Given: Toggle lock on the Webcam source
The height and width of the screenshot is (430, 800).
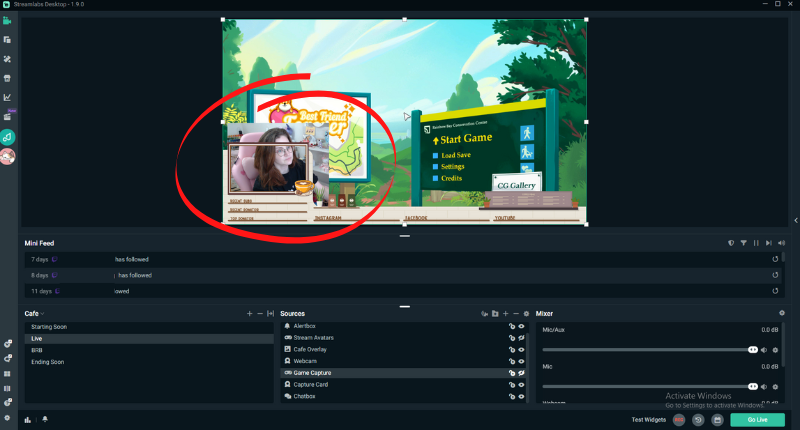Looking at the screenshot, I should pos(512,361).
